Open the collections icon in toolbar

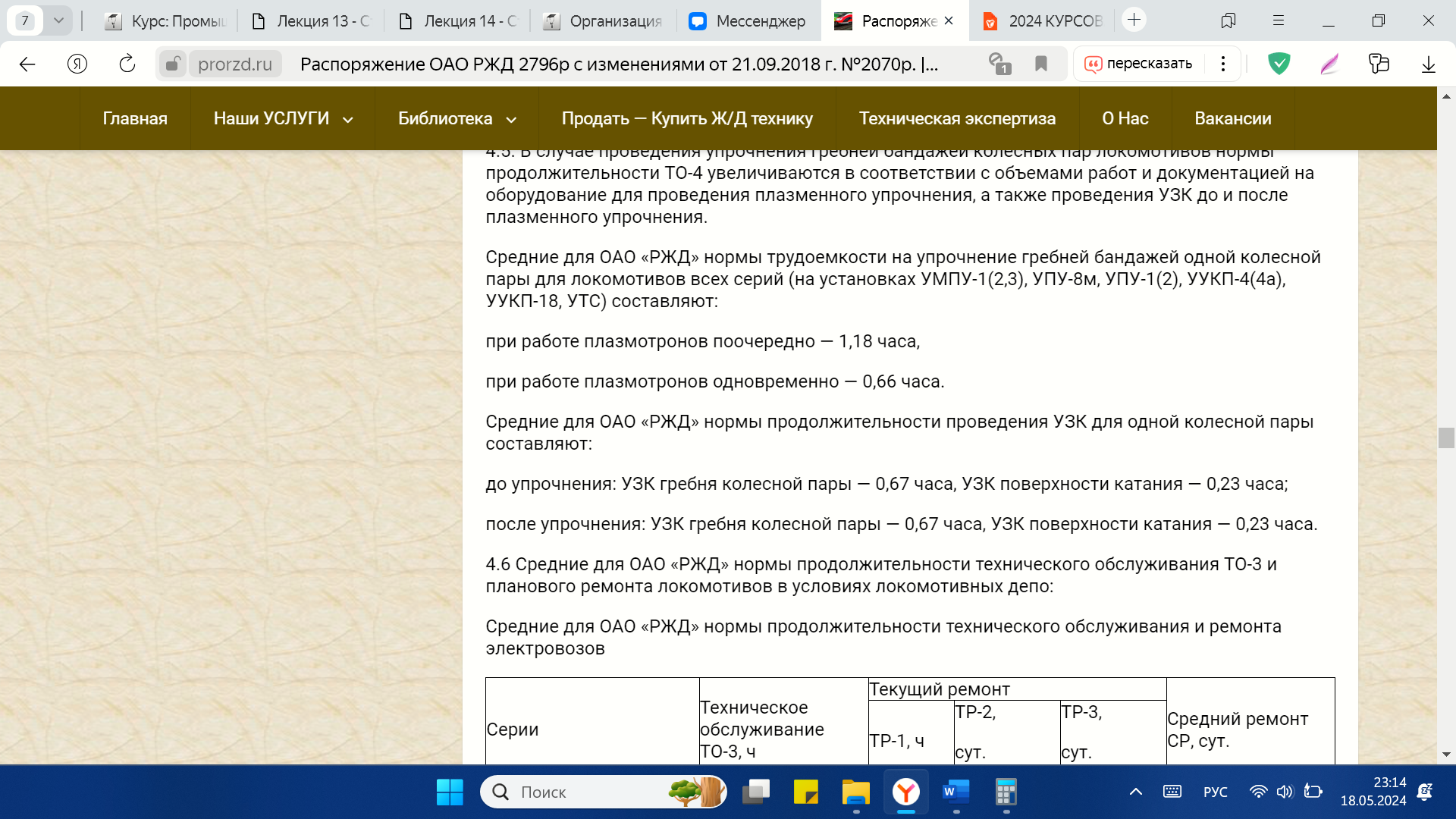[1379, 64]
